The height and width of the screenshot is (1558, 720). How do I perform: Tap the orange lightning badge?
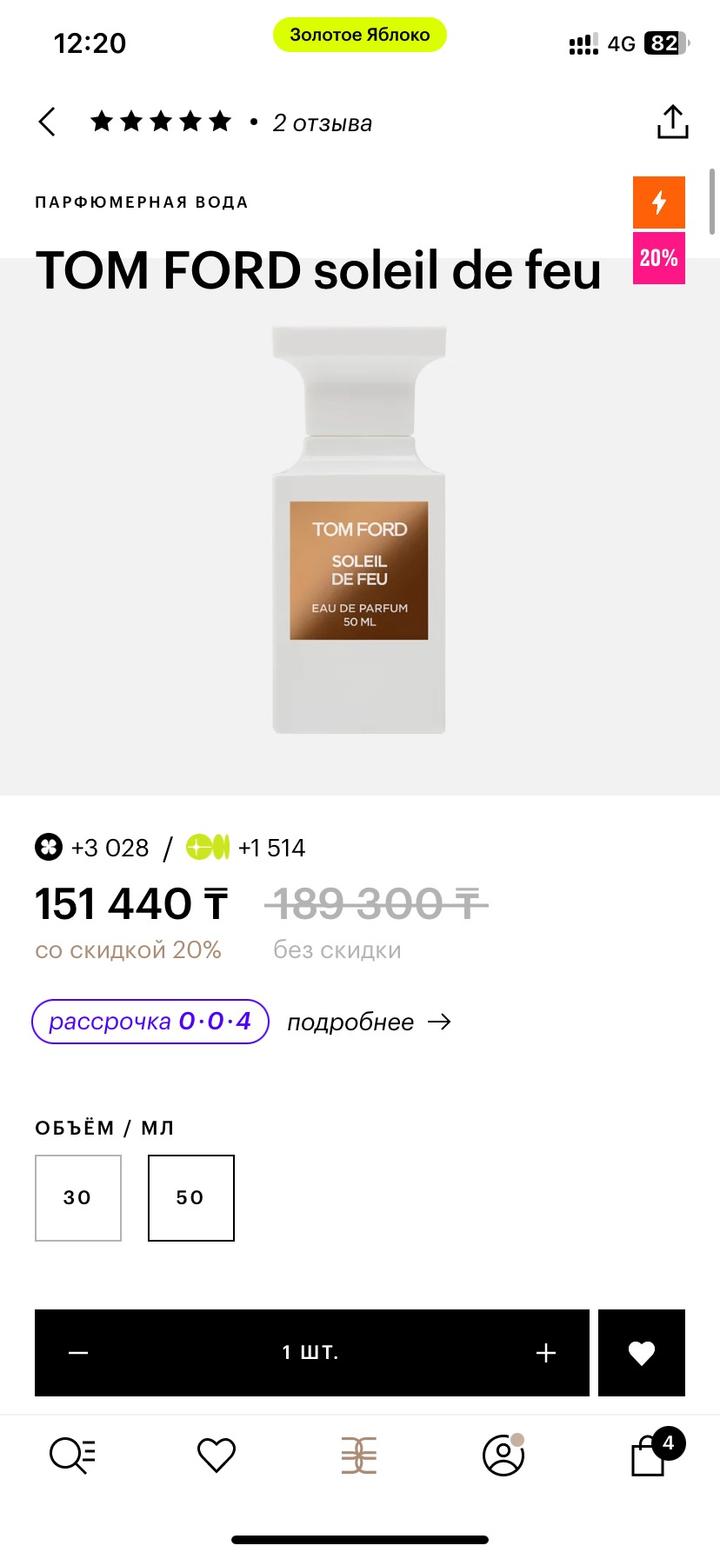click(659, 202)
